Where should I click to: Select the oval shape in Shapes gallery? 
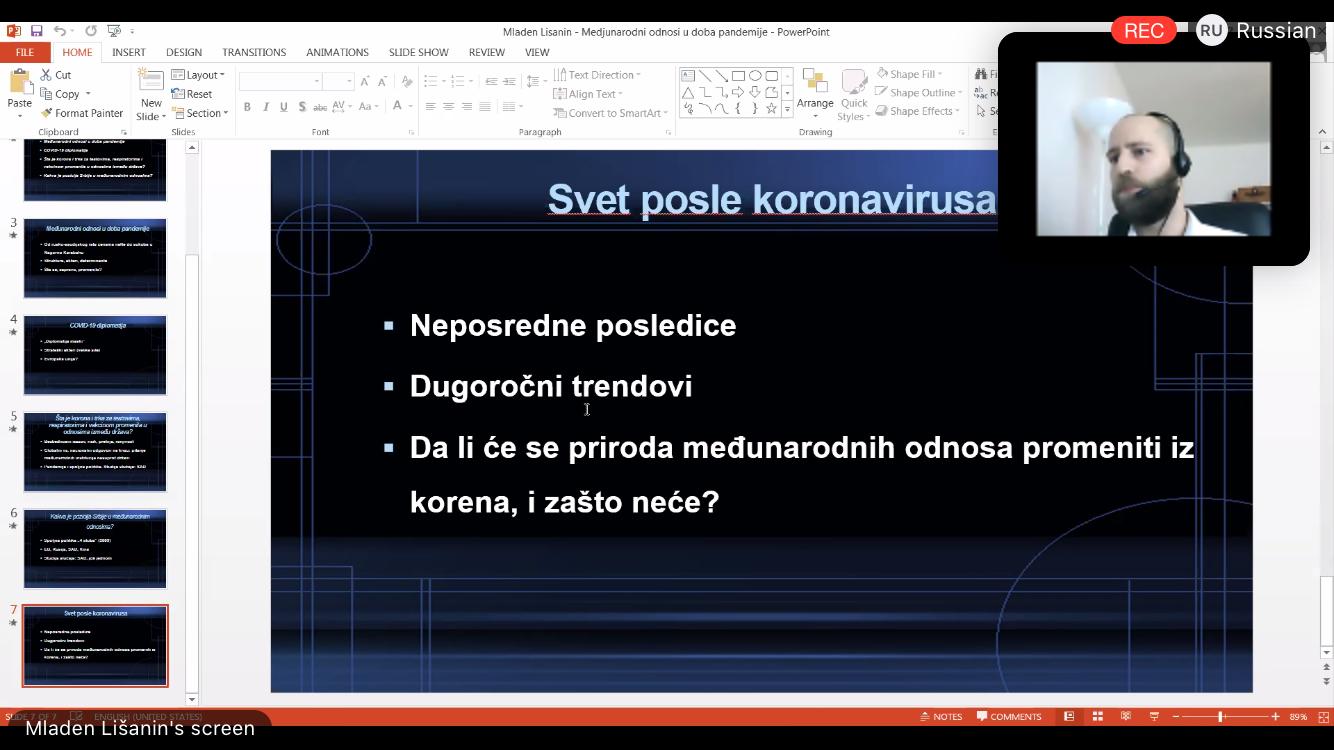pyautogui.click(x=755, y=75)
